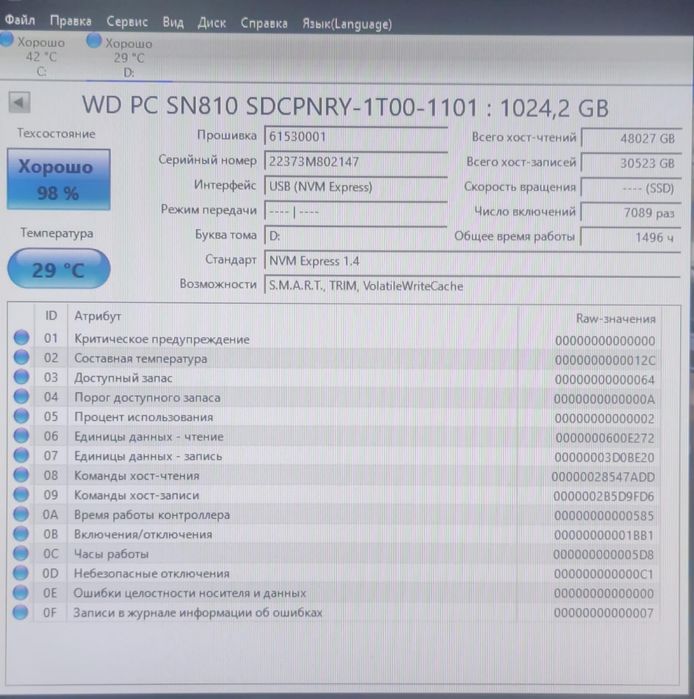
Task: Select the Единицы данных - запись row
Action: click(x=335, y=457)
